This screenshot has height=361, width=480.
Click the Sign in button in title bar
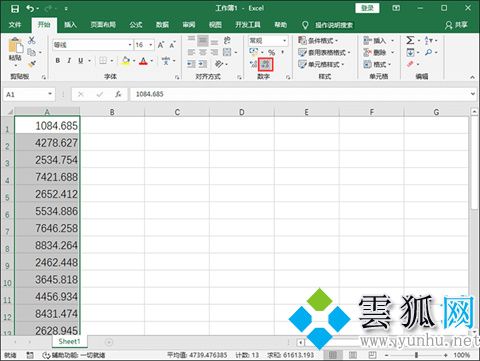click(x=367, y=8)
